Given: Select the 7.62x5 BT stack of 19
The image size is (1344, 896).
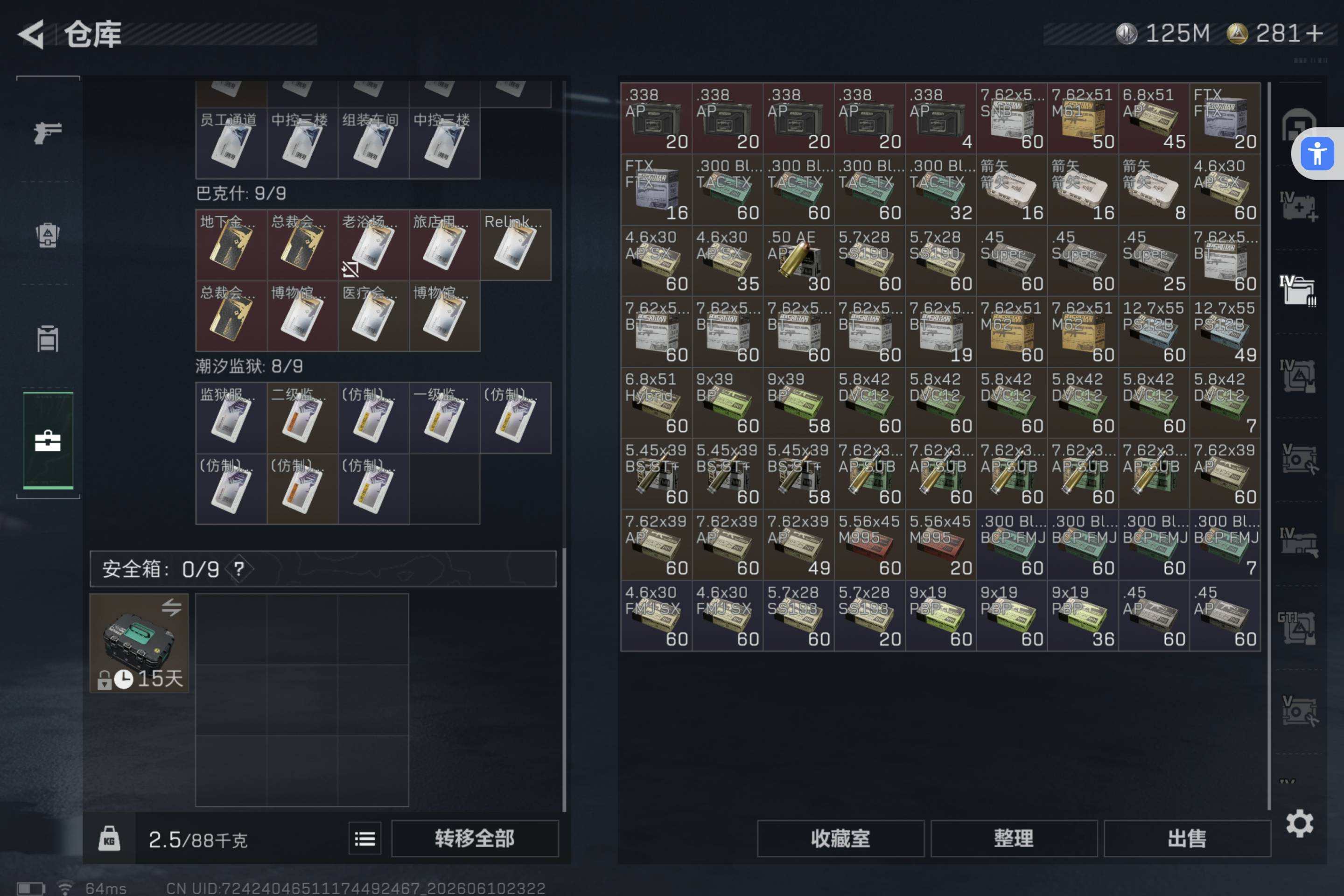Looking at the screenshot, I should 941,332.
